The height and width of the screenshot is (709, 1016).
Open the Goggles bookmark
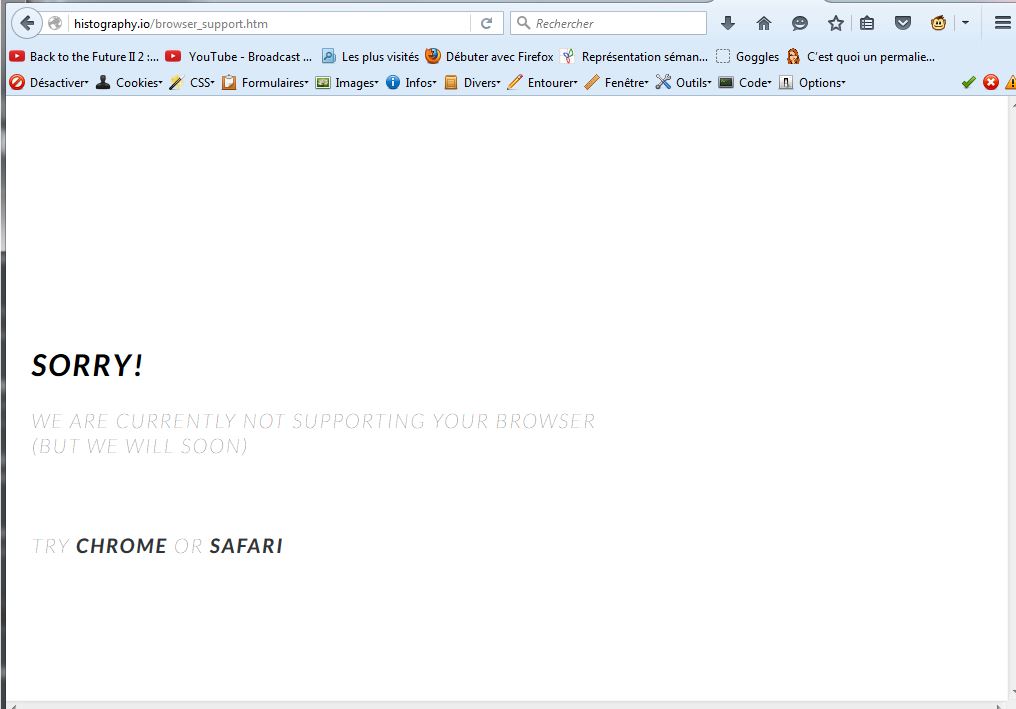click(747, 57)
